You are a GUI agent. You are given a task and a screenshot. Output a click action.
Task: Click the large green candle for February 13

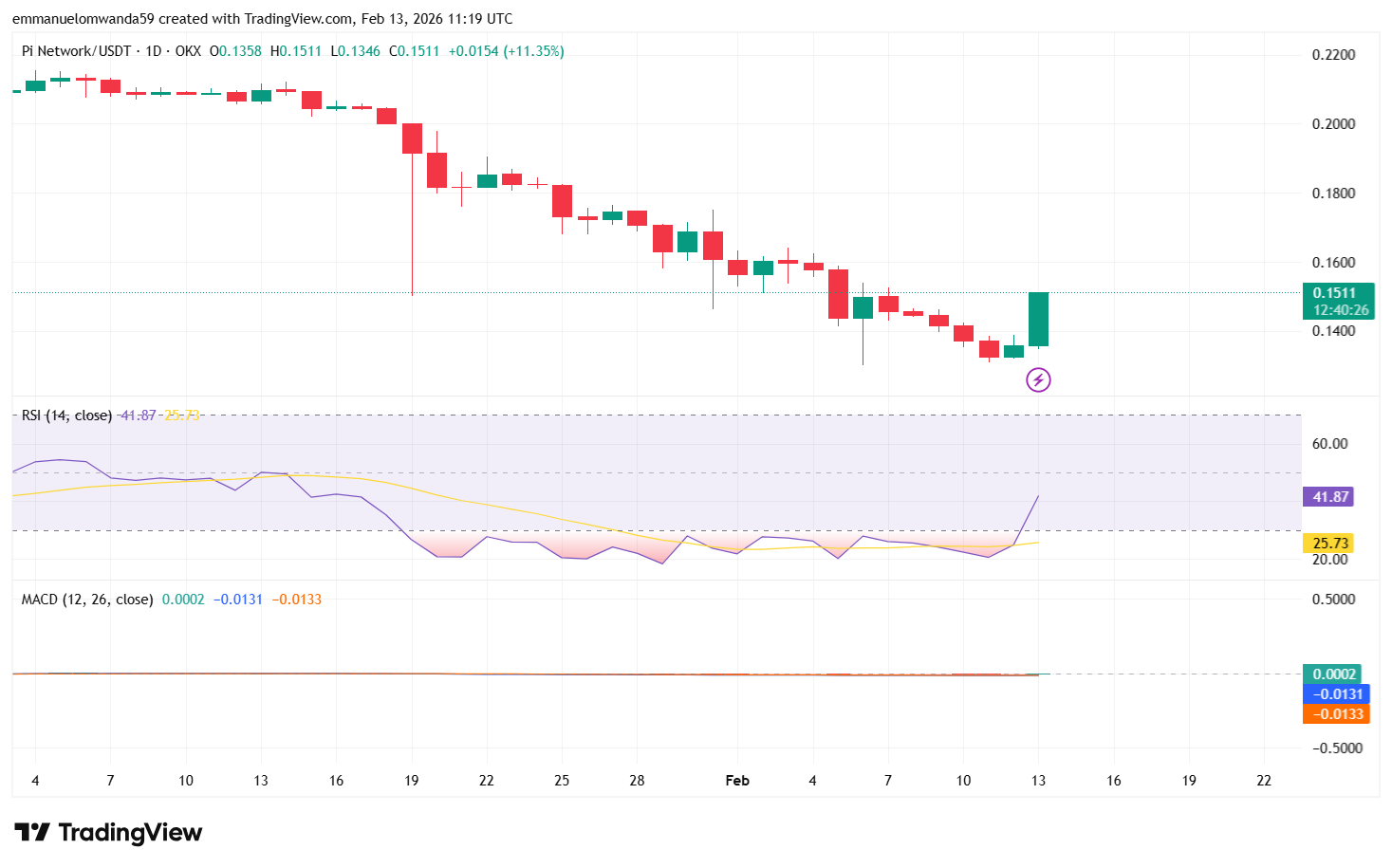pos(1038,318)
